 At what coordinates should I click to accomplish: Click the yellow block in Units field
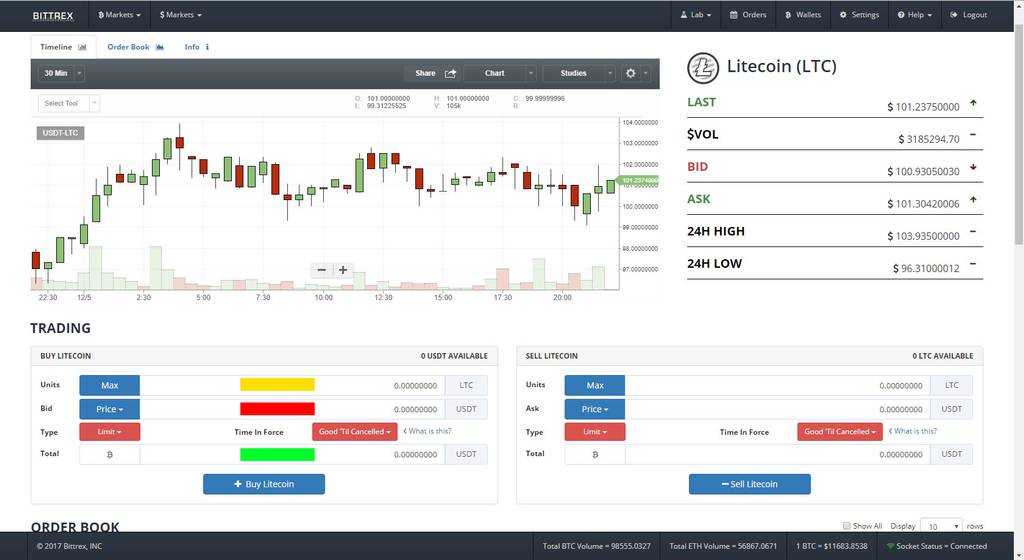277,385
